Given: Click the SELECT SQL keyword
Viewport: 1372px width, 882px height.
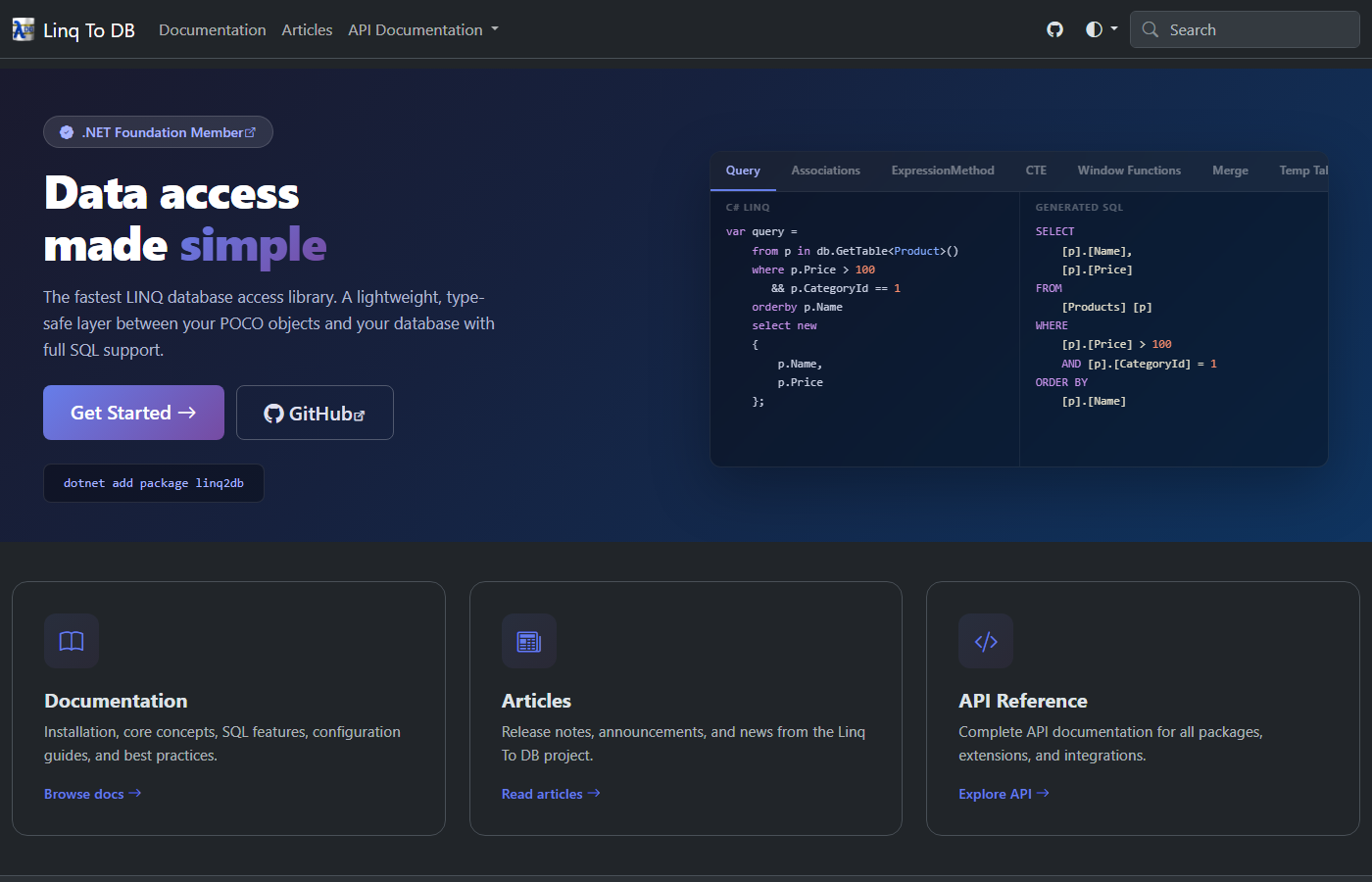Looking at the screenshot, I should coord(1054,232).
